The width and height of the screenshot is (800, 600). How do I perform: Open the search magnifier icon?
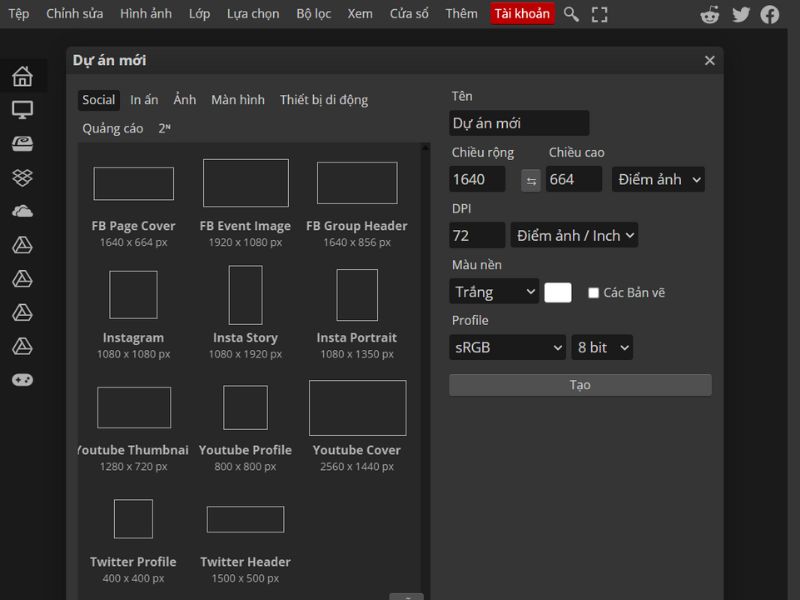coord(571,14)
